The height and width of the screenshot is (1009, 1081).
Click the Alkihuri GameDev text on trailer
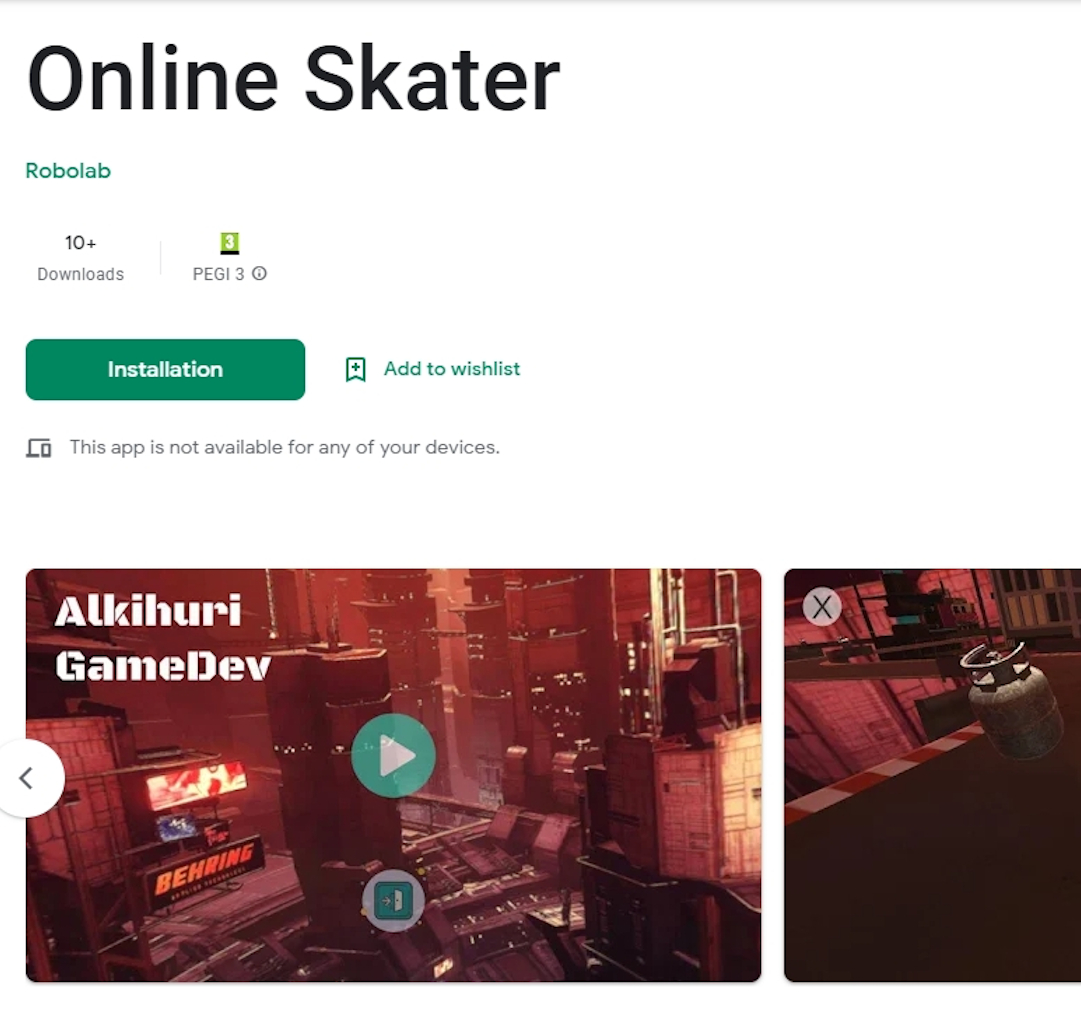(x=163, y=639)
